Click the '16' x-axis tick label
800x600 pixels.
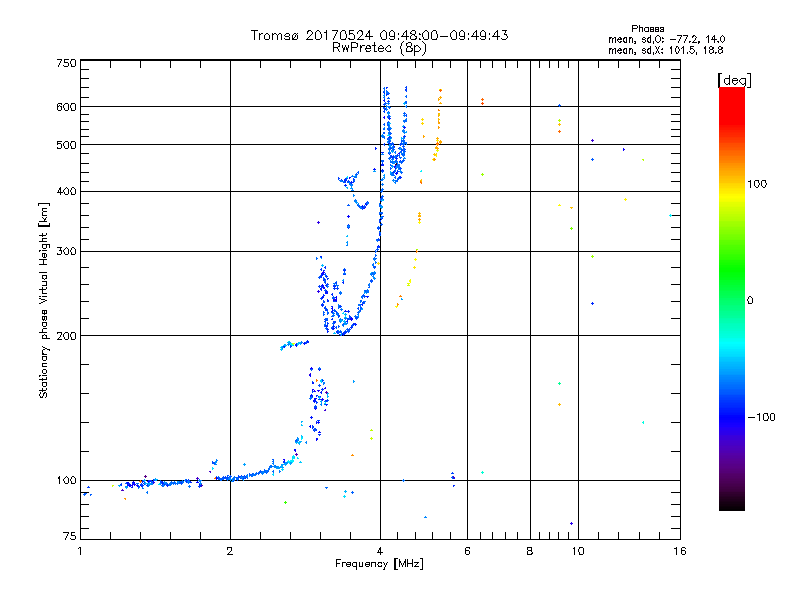click(x=680, y=551)
